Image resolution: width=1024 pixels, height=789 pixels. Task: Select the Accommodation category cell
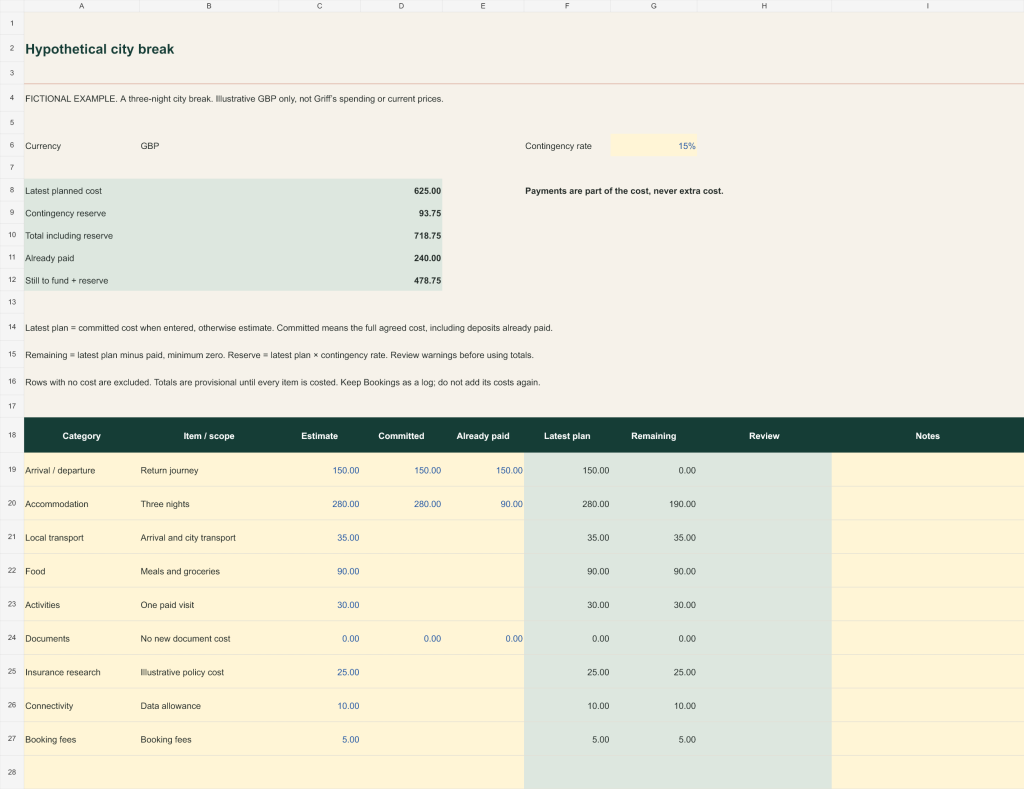coord(82,504)
